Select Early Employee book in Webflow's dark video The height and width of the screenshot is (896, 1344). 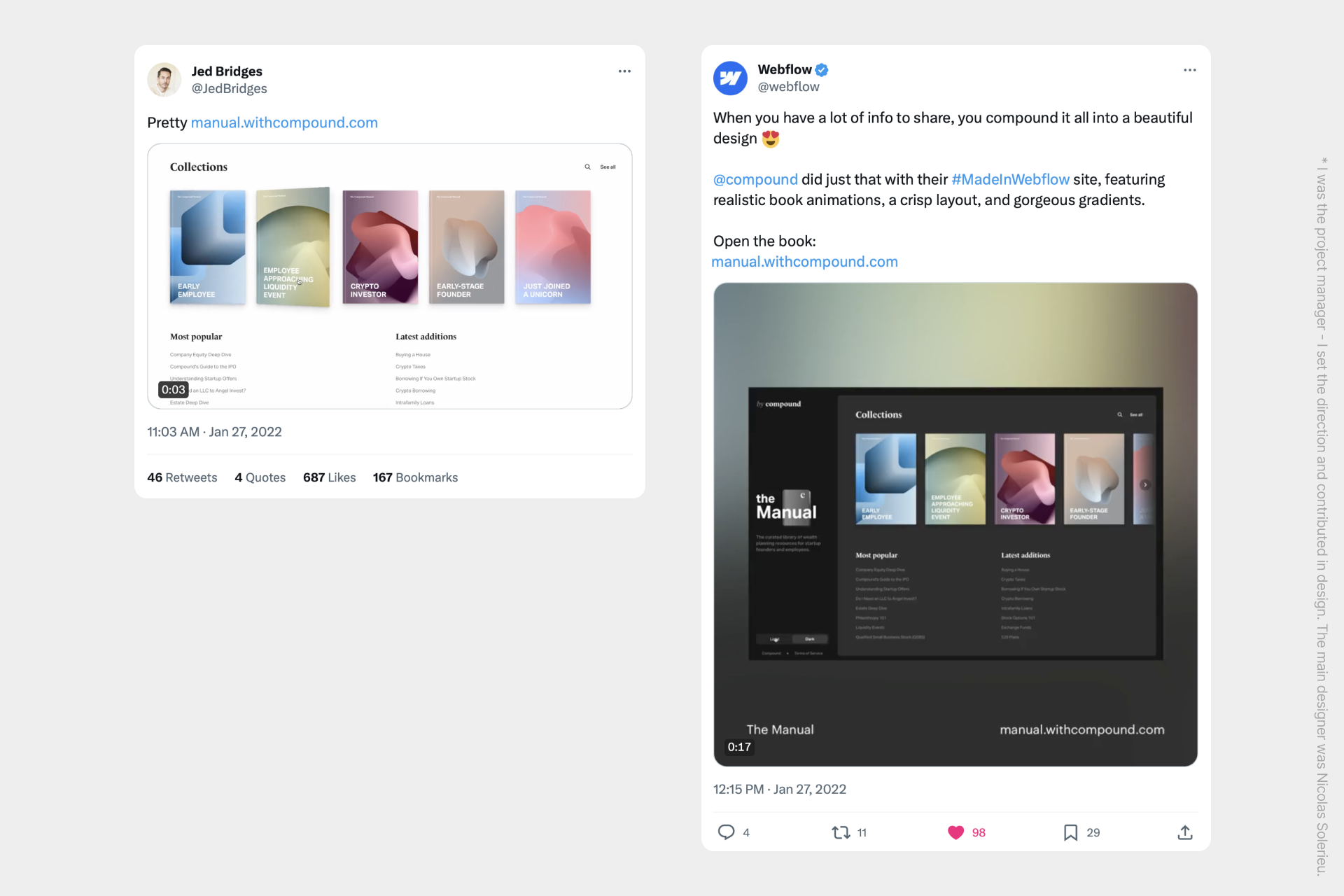pos(885,479)
